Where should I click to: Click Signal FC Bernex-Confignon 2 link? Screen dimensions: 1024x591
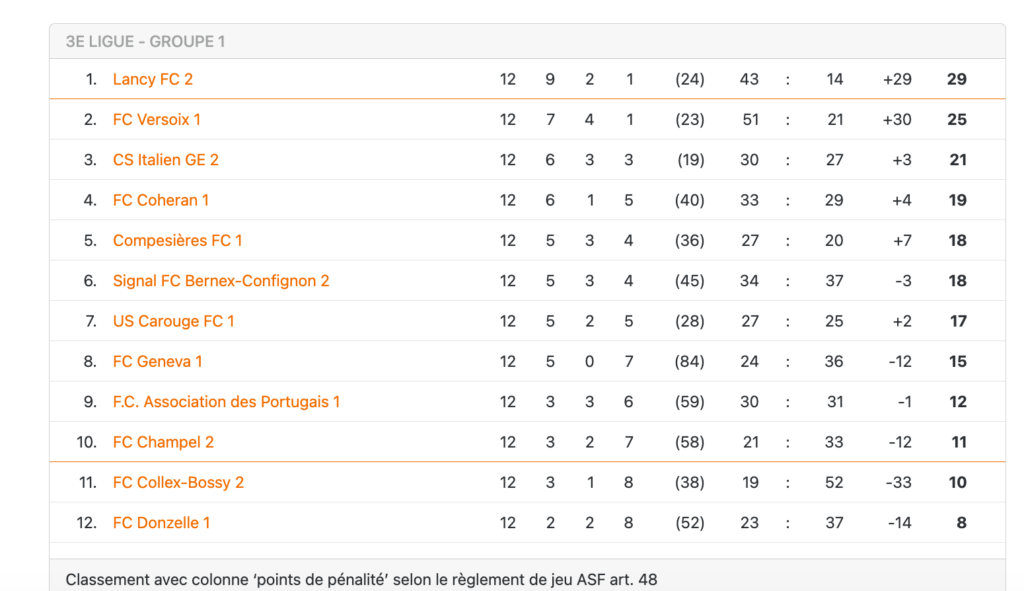[x=220, y=281]
